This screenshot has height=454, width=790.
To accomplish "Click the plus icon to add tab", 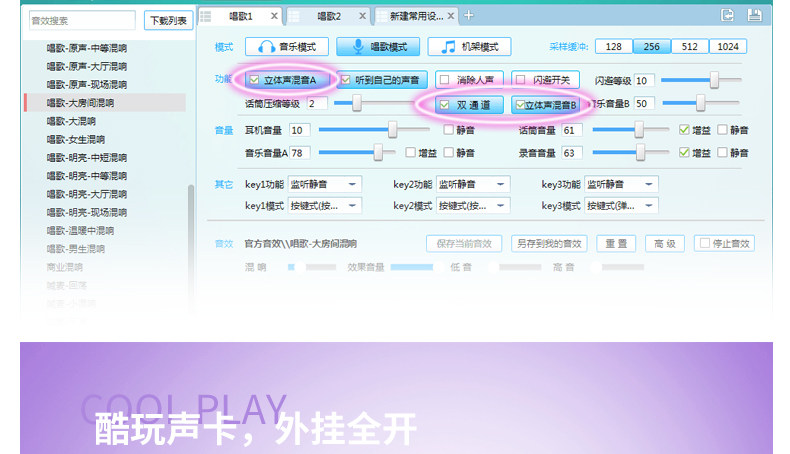I will tap(469, 16).
